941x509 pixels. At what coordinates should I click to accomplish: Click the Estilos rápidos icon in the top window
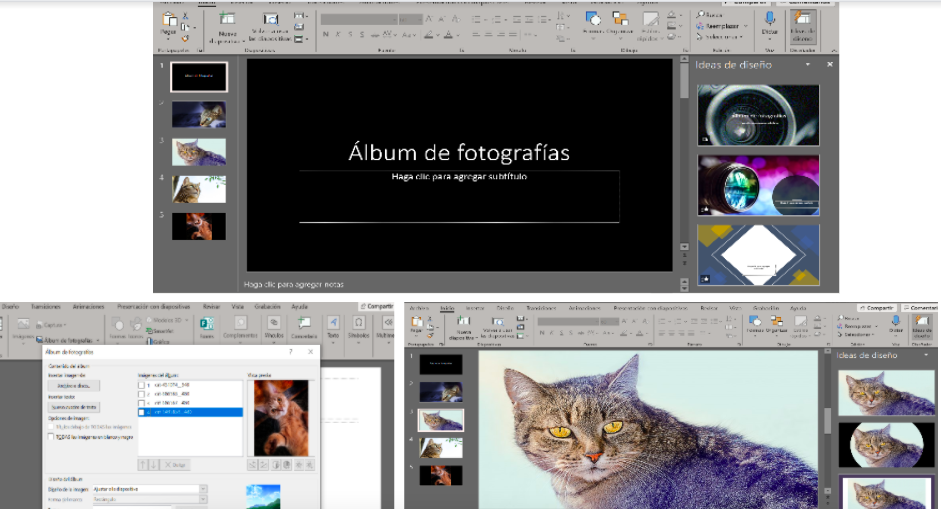(x=651, y=20)
